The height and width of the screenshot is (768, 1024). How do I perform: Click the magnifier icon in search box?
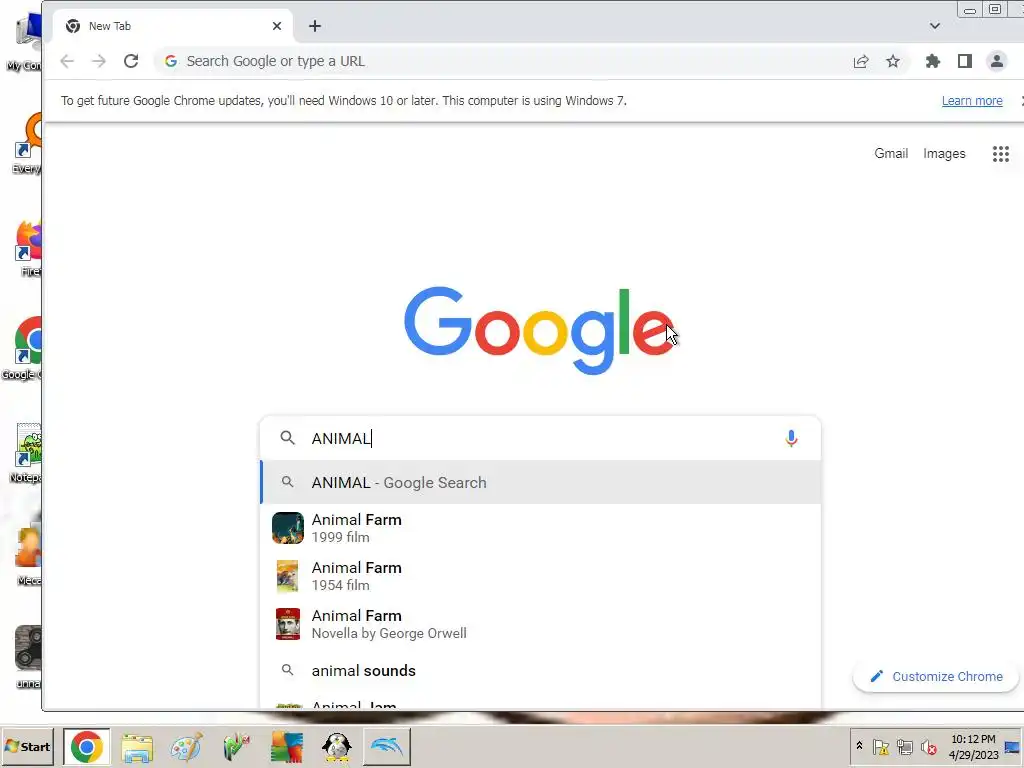pyautogui.click(x=287, y=438)
